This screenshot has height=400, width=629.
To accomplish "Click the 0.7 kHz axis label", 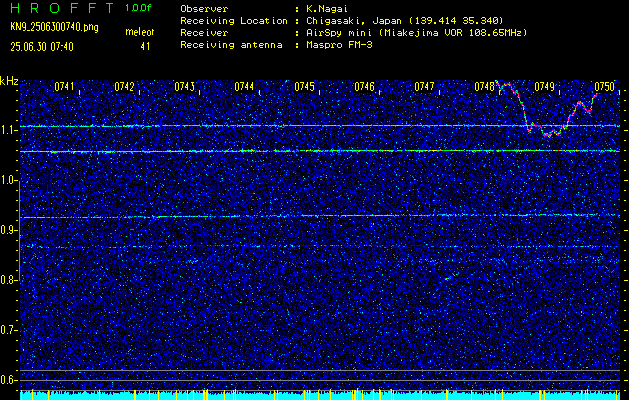I will tap(8, 330).
